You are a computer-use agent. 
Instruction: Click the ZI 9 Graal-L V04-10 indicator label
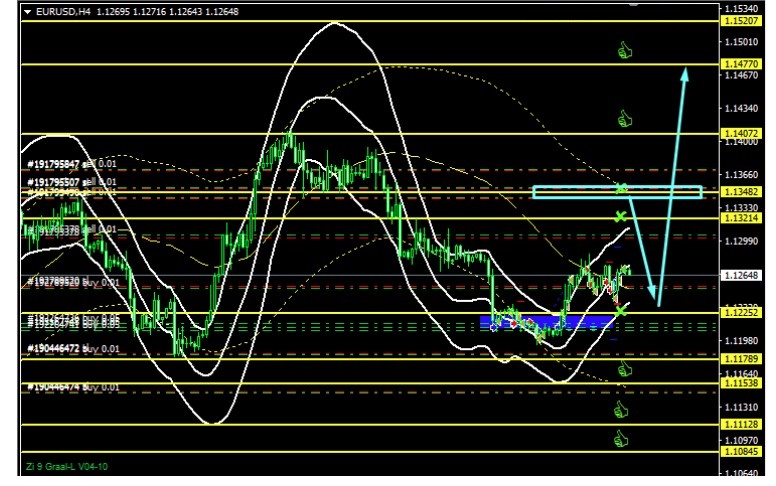(x=67, y=467)
